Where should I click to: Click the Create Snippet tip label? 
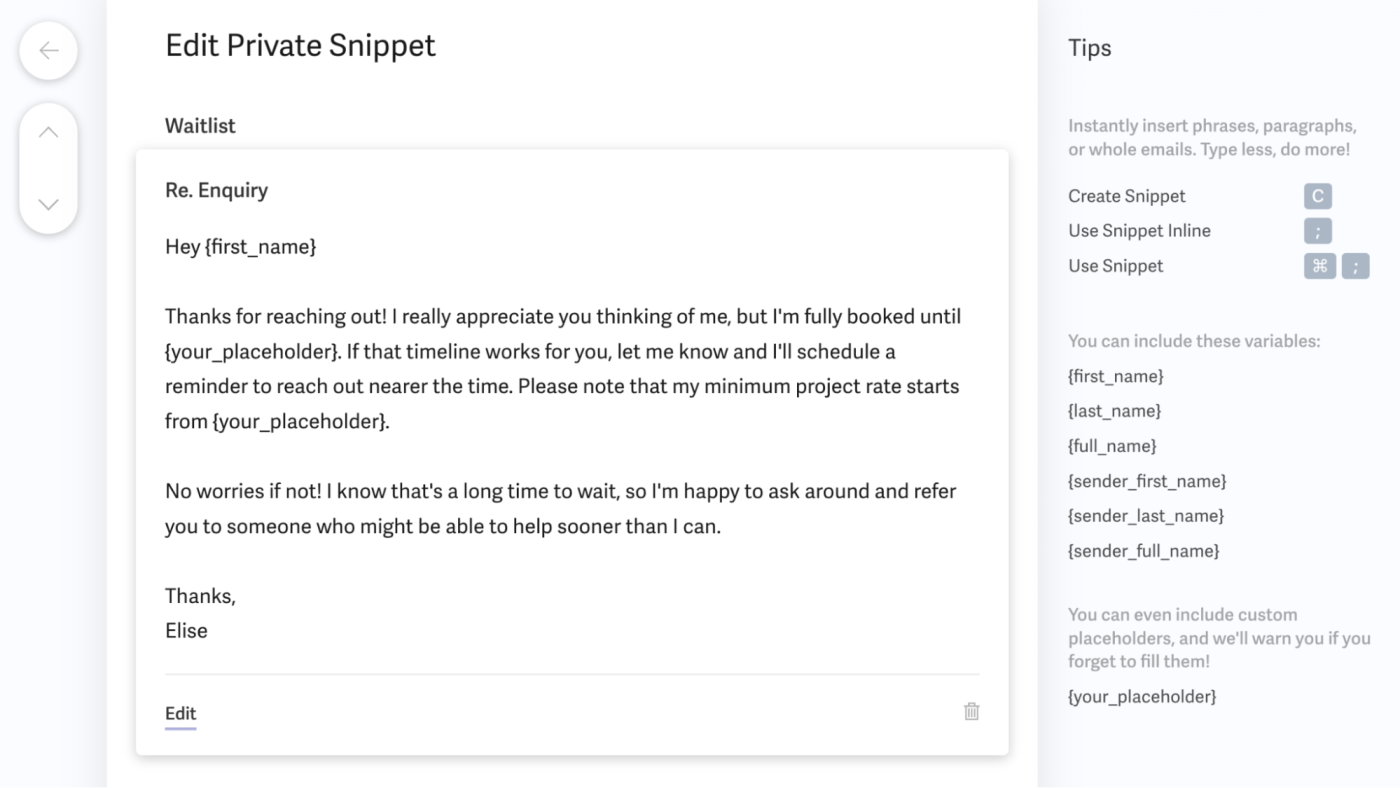1126,196
